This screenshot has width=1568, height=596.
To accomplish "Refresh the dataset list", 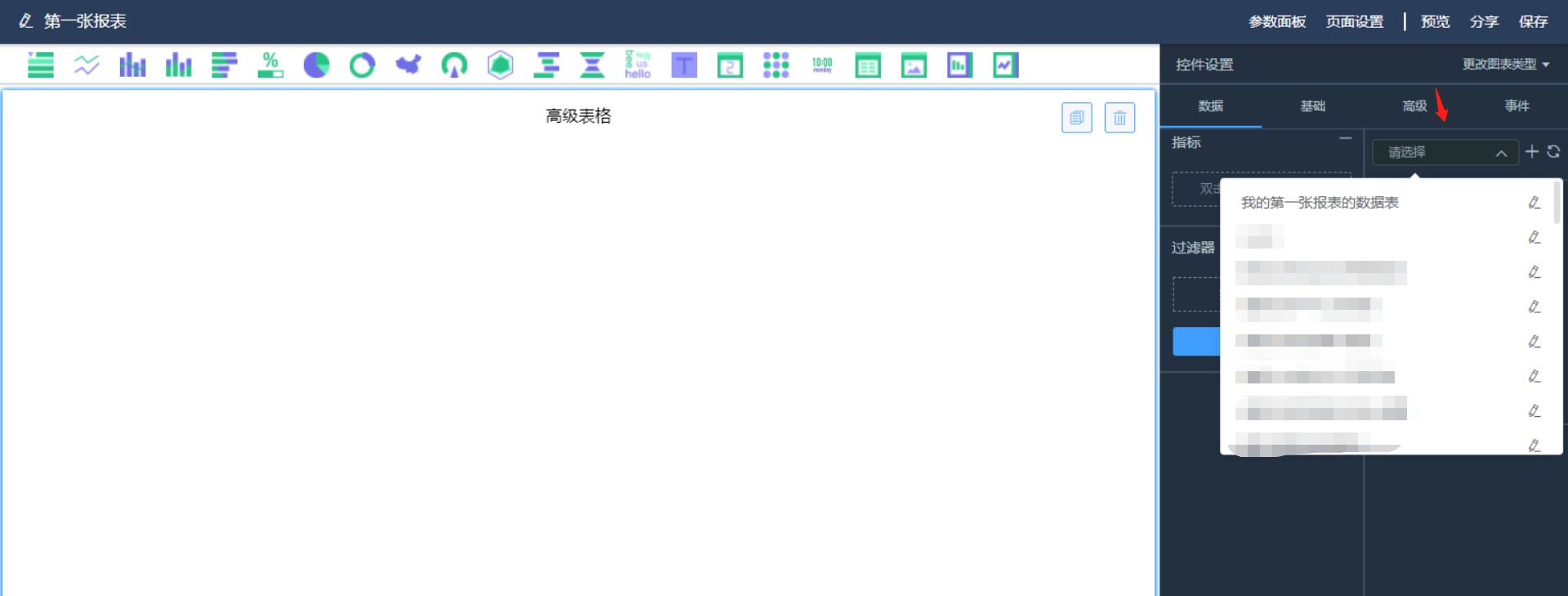I will [x=1553, y=151].
